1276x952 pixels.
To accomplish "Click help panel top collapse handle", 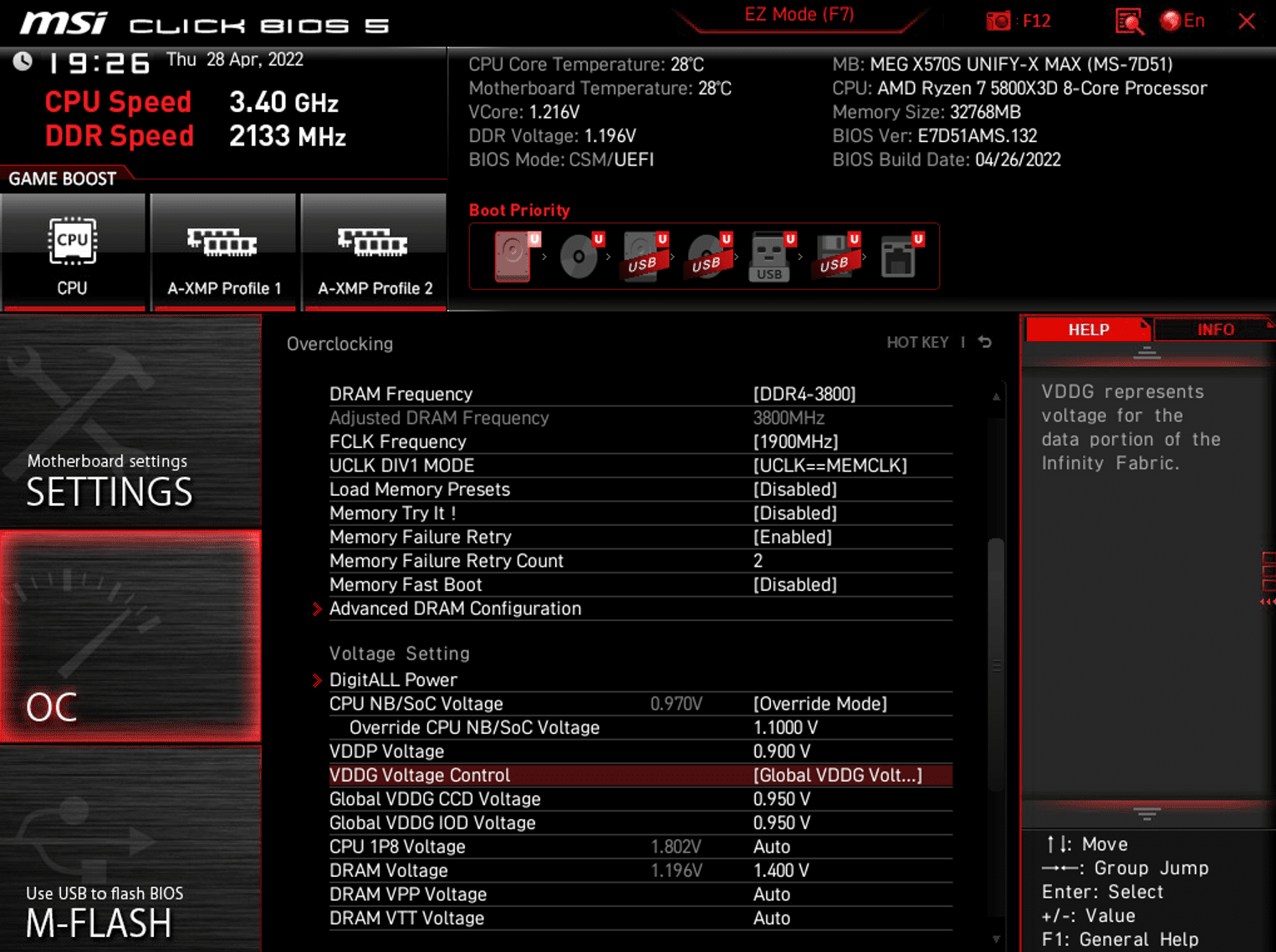I will coord(1146,354).
